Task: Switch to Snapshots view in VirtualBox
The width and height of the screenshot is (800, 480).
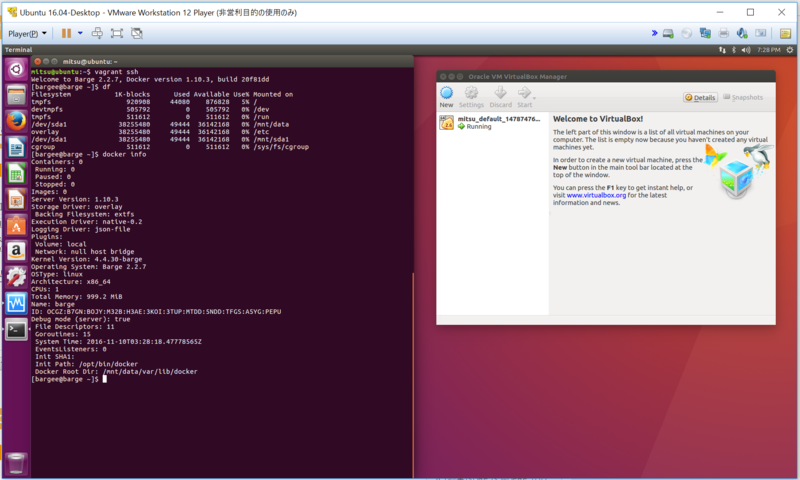Action: point(743,97)
